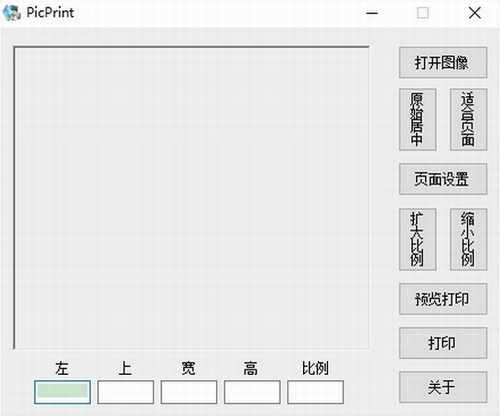This screenshot has width=500, height=416.
Task: Close the PicPrint window
Action: pos(475,13)
